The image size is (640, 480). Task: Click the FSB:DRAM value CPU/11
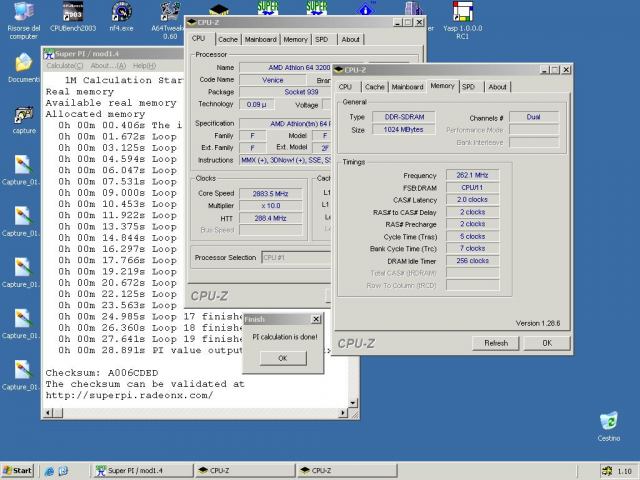click(472, 187)
